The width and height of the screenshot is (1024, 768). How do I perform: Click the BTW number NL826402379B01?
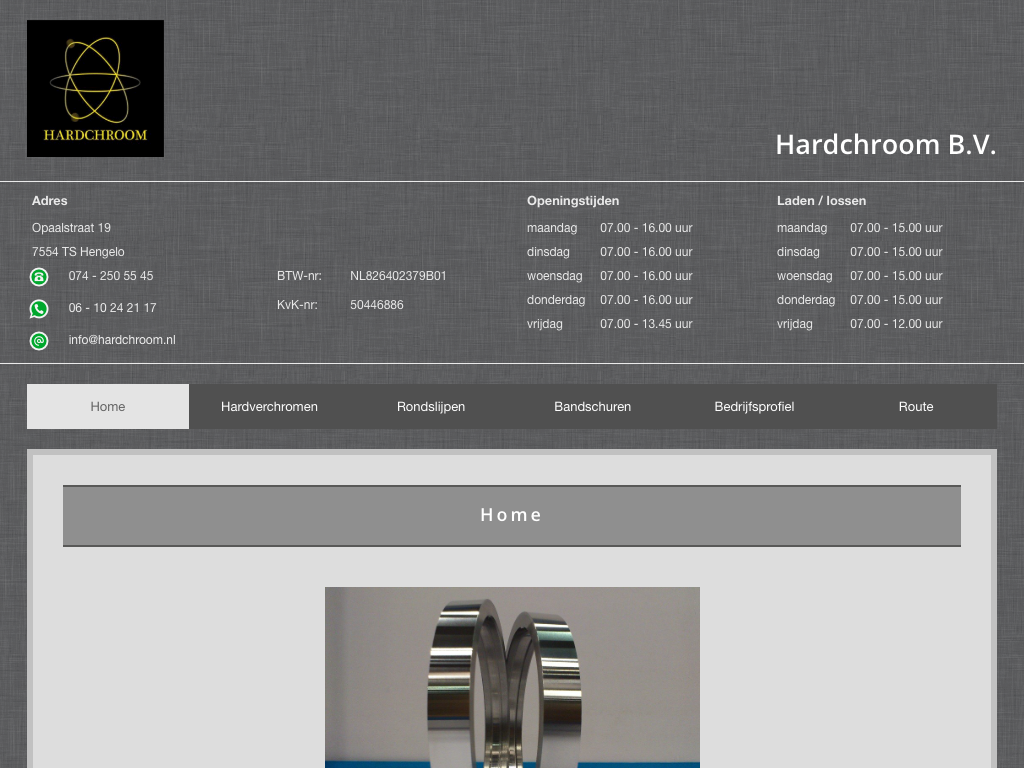point(398,276)
